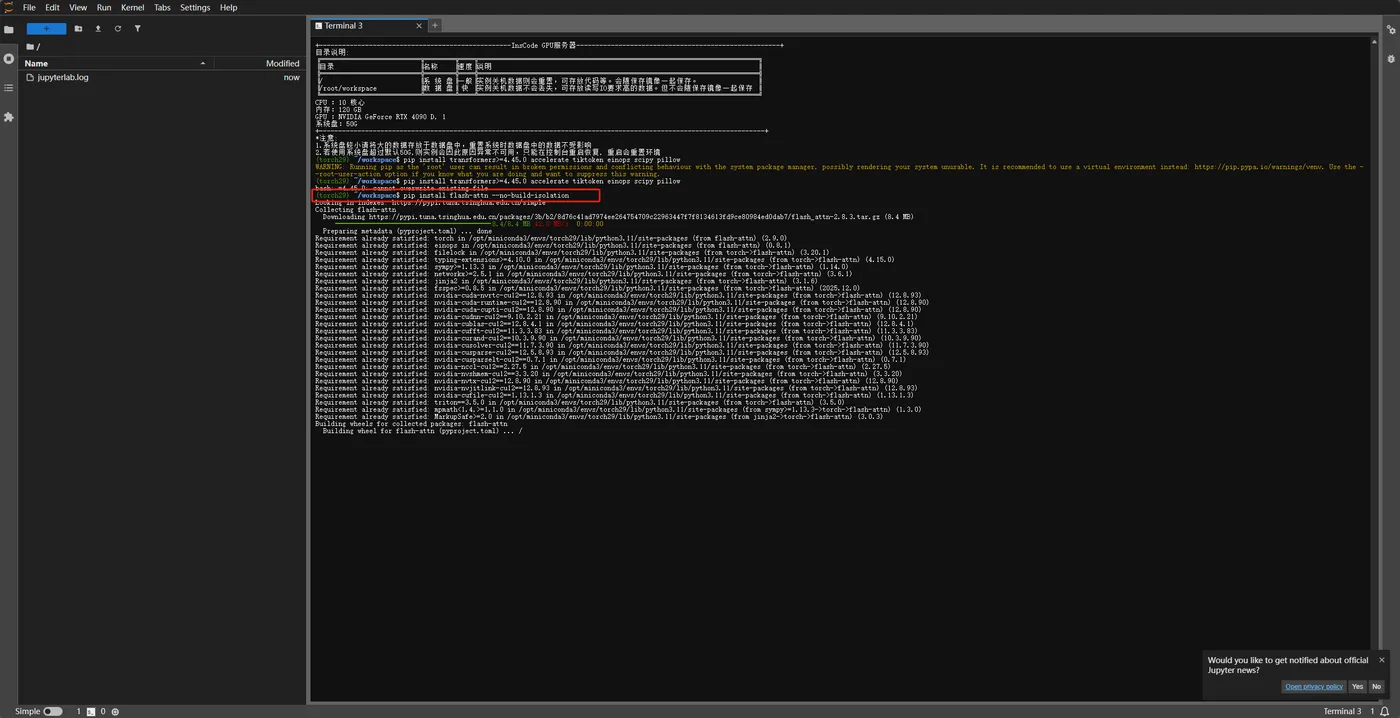
Task: Open the File menu
Action: pos(29,7)
